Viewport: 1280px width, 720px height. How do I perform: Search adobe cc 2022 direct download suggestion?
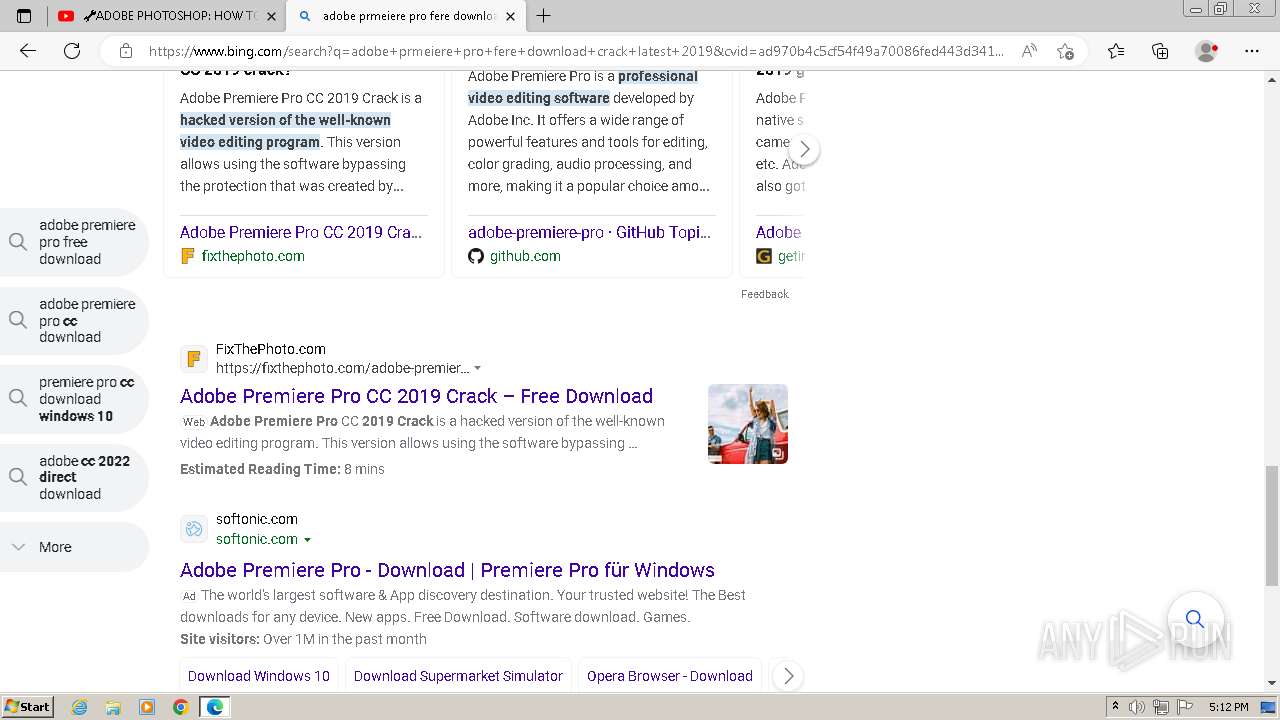pyautogui.click(x=75, y=477)
